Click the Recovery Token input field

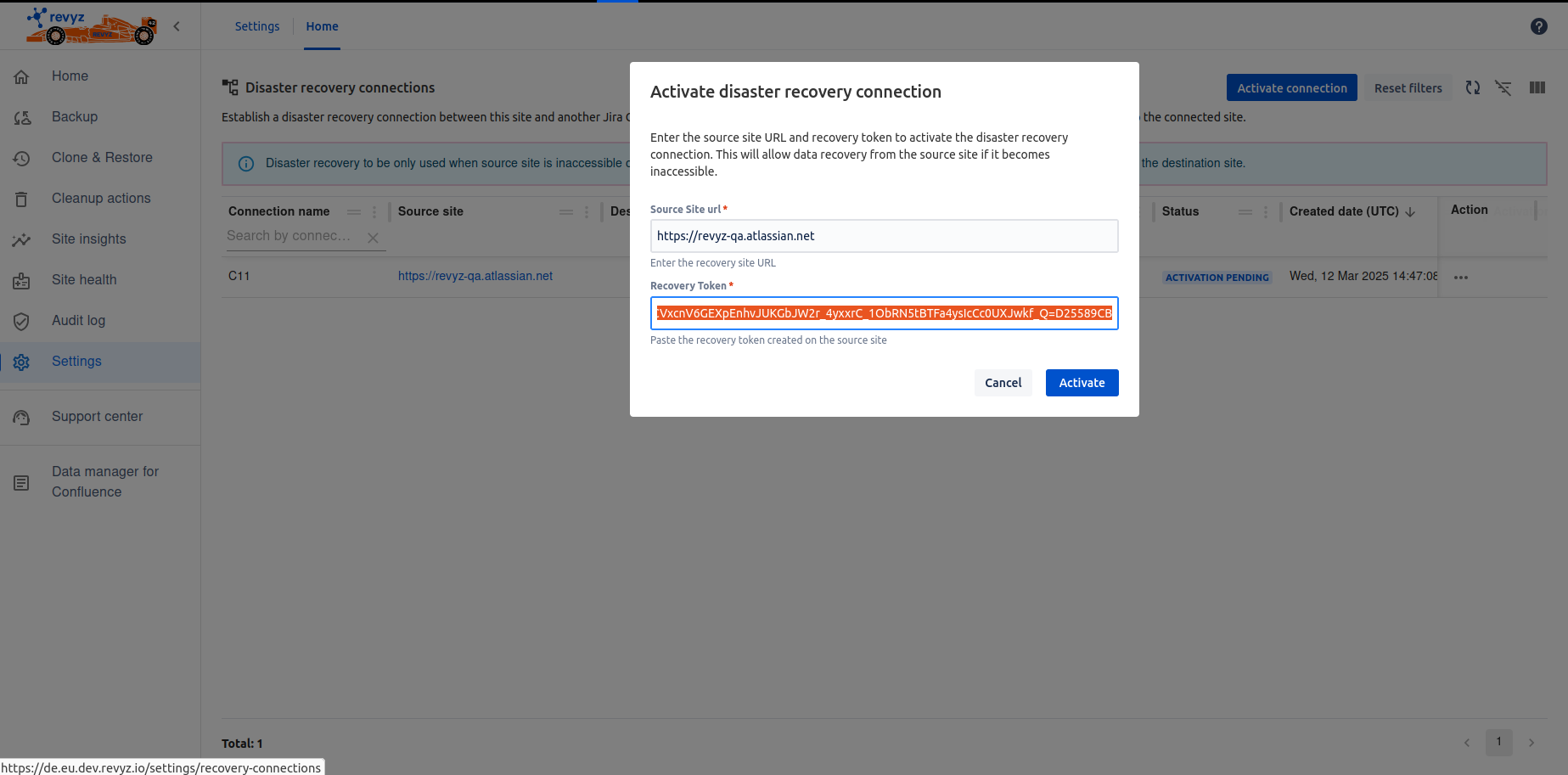point(884,313)
